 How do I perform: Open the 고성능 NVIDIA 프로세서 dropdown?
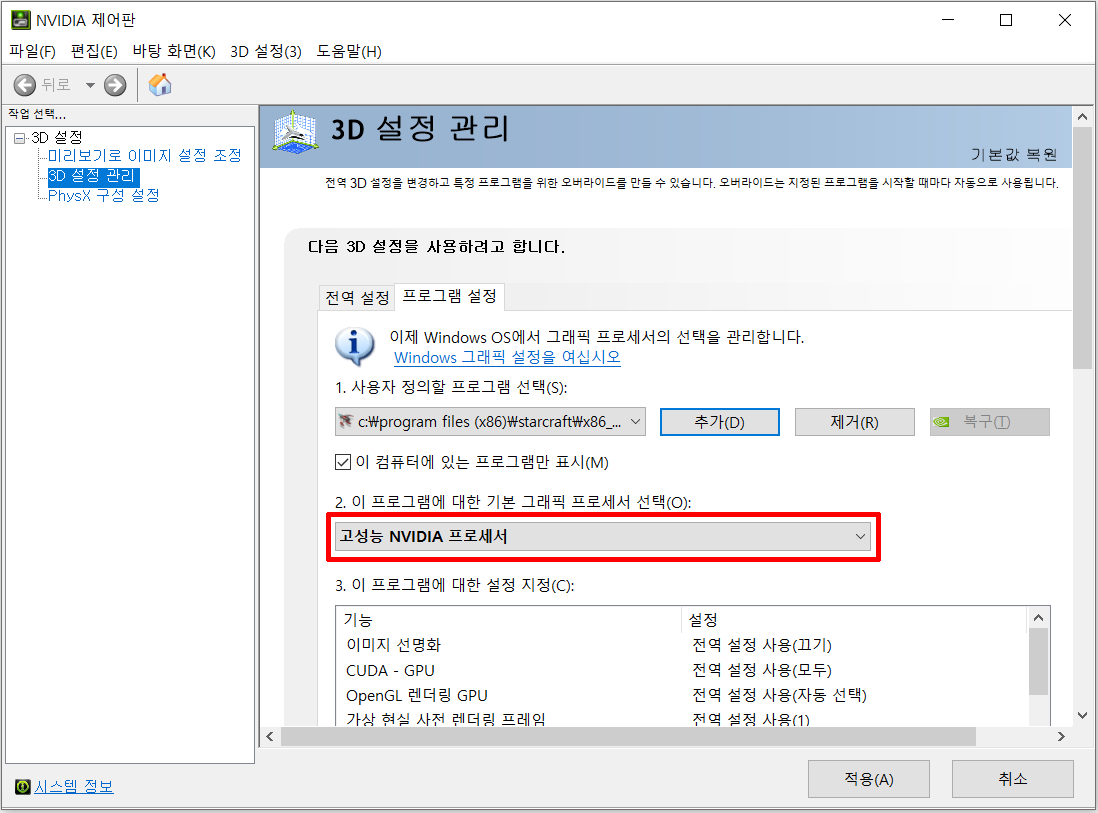(x=603, y=536)
